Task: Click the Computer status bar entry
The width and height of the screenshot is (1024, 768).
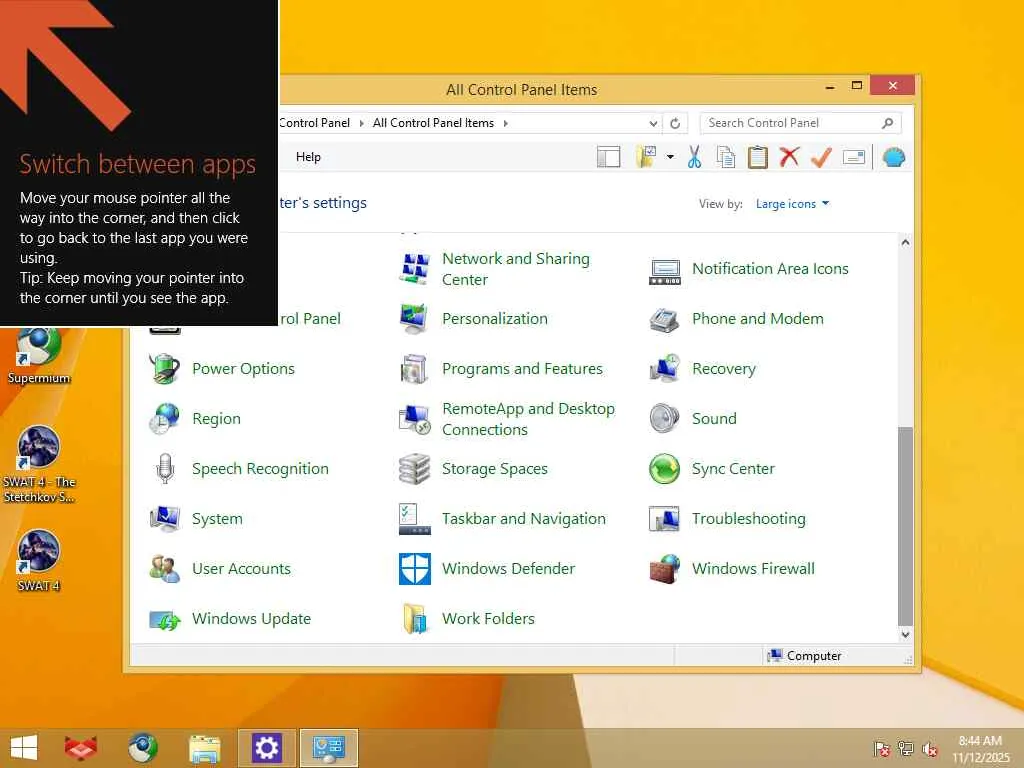Action: [x=805, y=656]
